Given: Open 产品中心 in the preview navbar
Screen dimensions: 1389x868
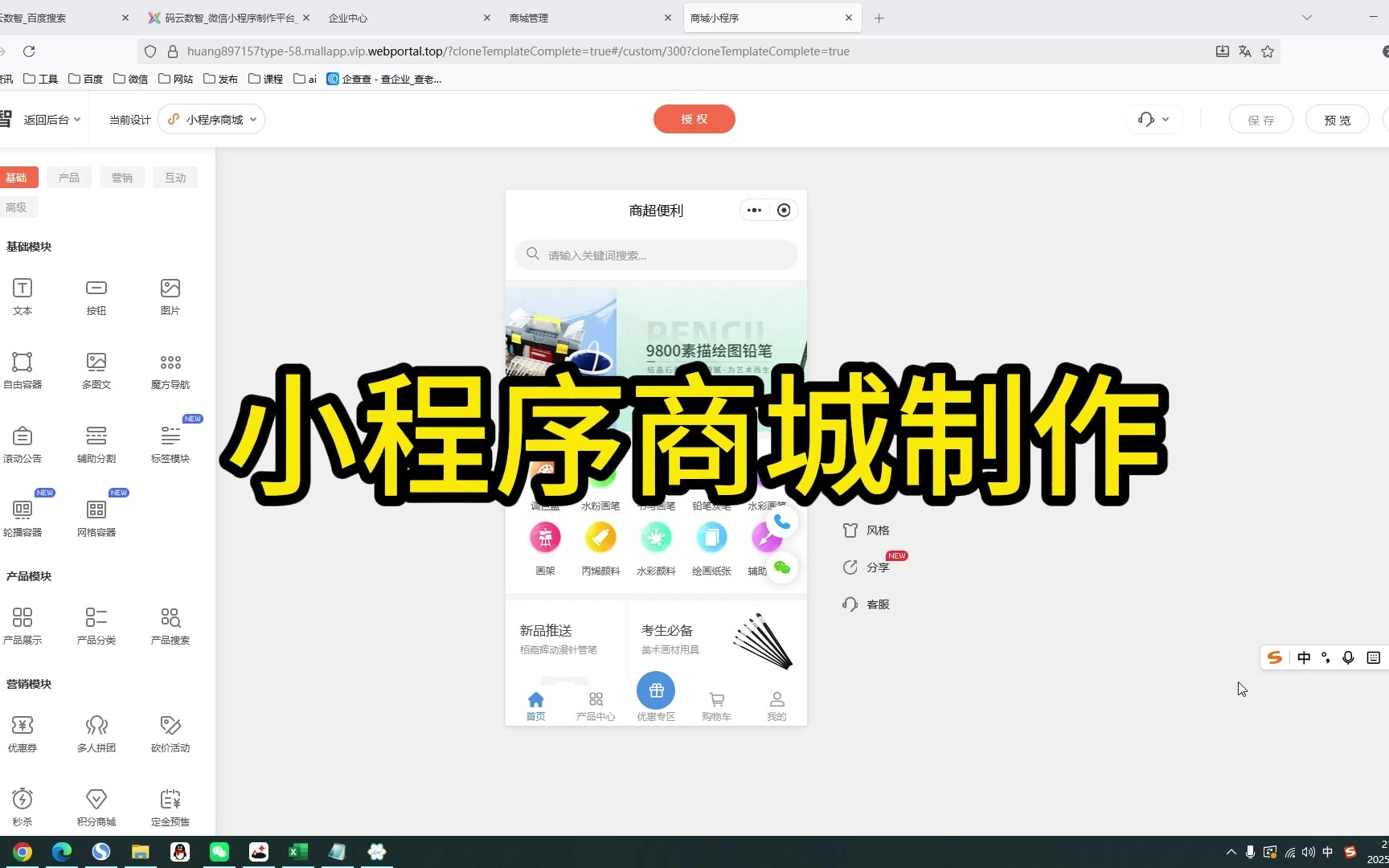Looking at the screenshot, I should pos(596,706).
